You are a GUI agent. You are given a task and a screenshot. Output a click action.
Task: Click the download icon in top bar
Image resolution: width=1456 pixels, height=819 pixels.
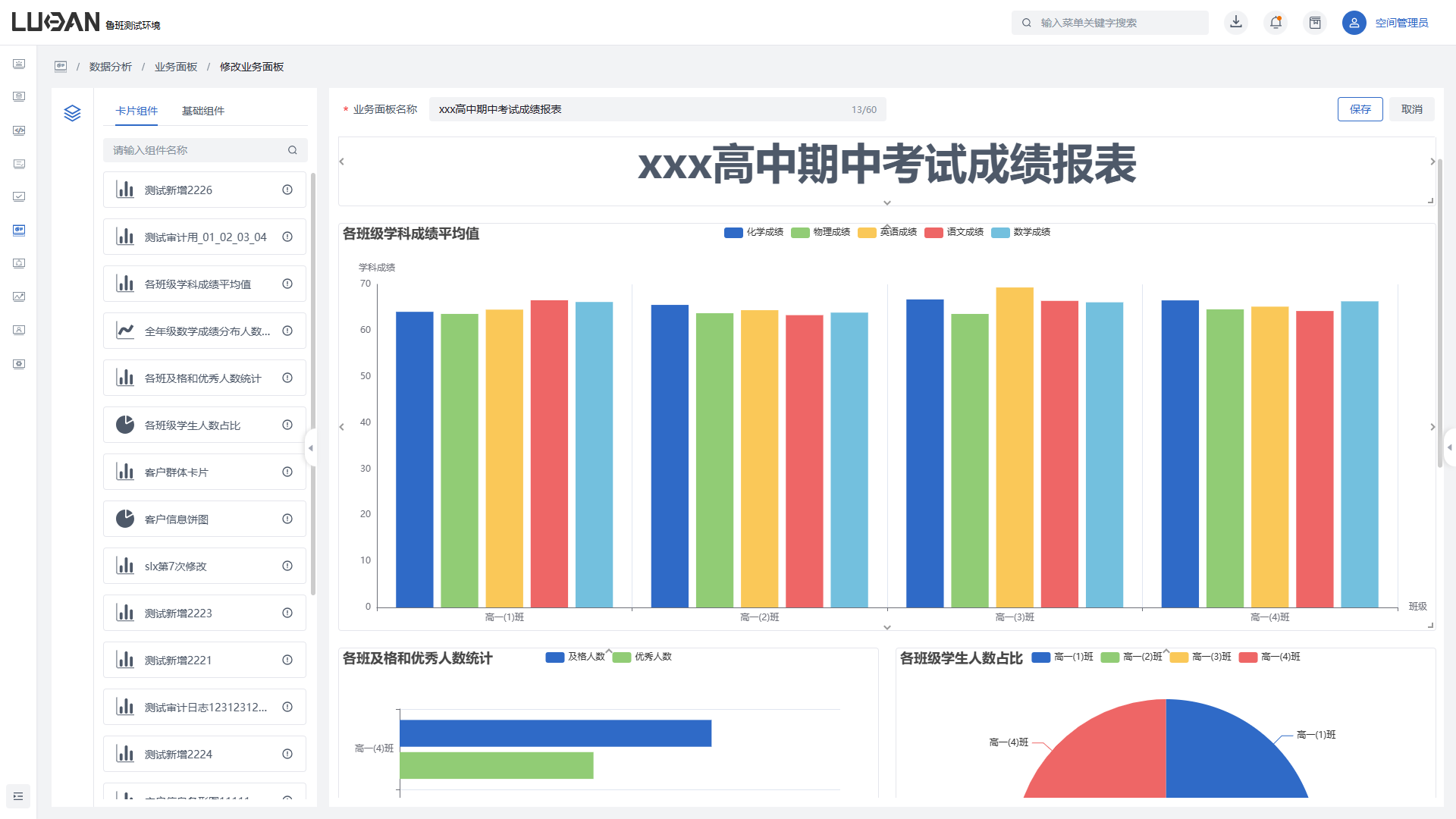[x=1236, y=23]
